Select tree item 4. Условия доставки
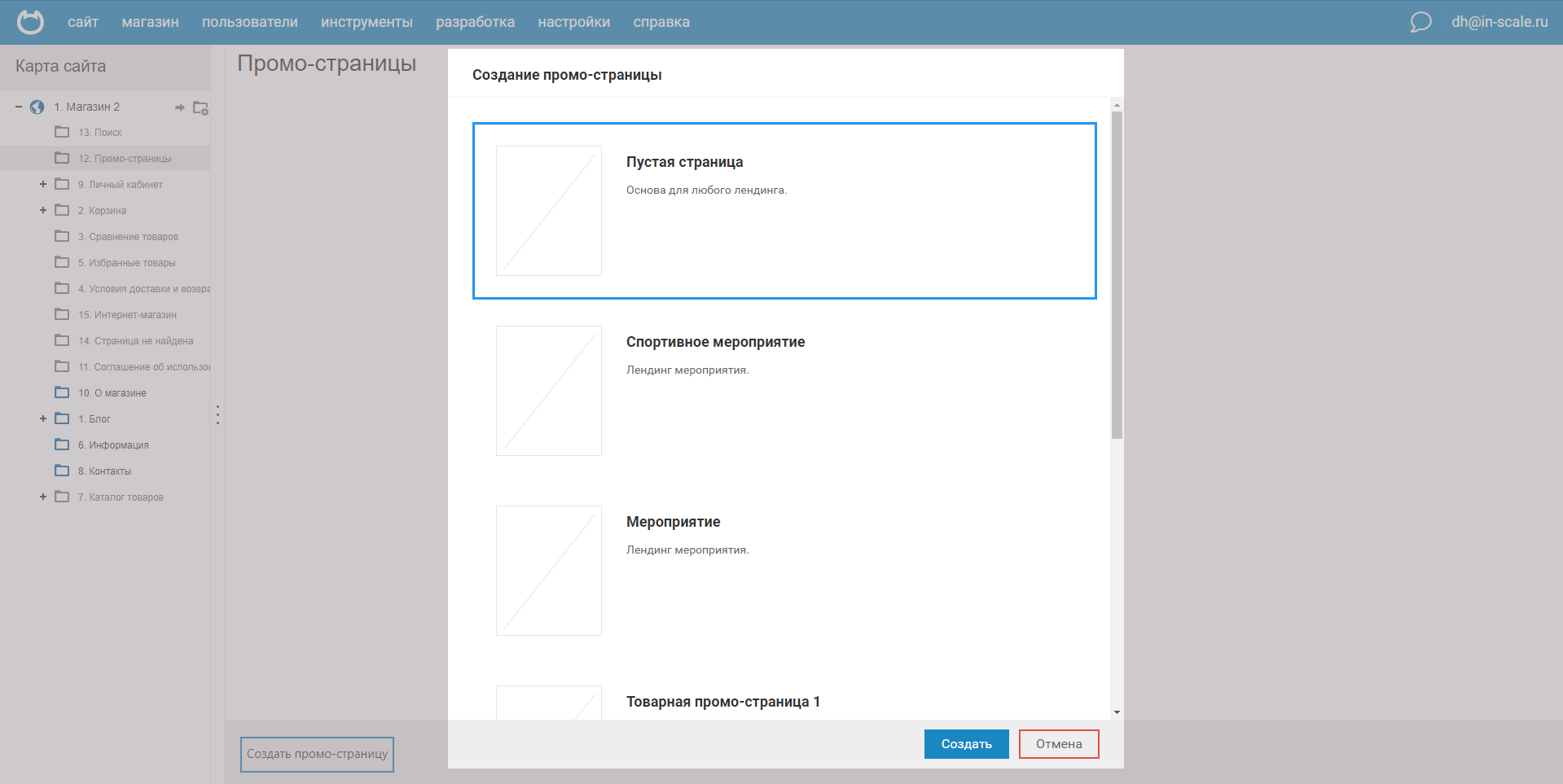 (x=144, y=289)
